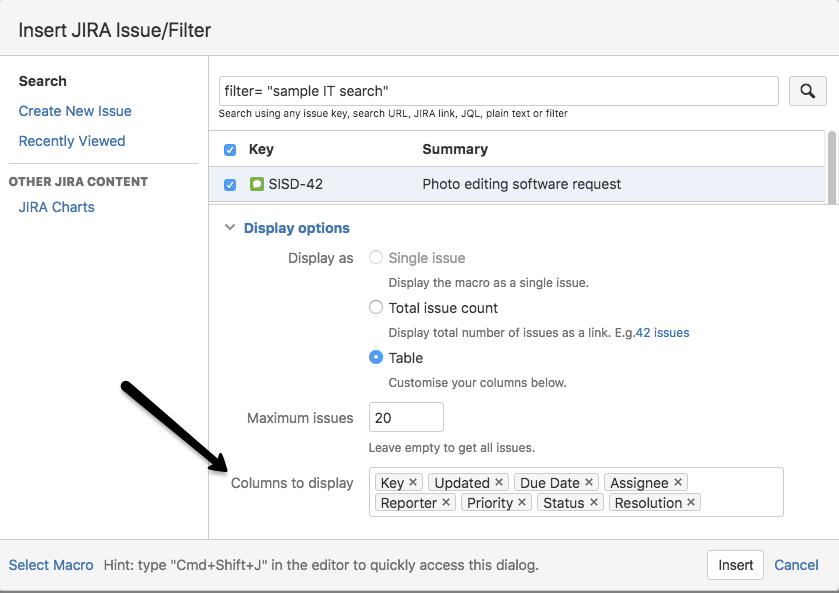Collapse the Display options chevron
The width and height of the screenshot is (839, 593).
point(230,227)
